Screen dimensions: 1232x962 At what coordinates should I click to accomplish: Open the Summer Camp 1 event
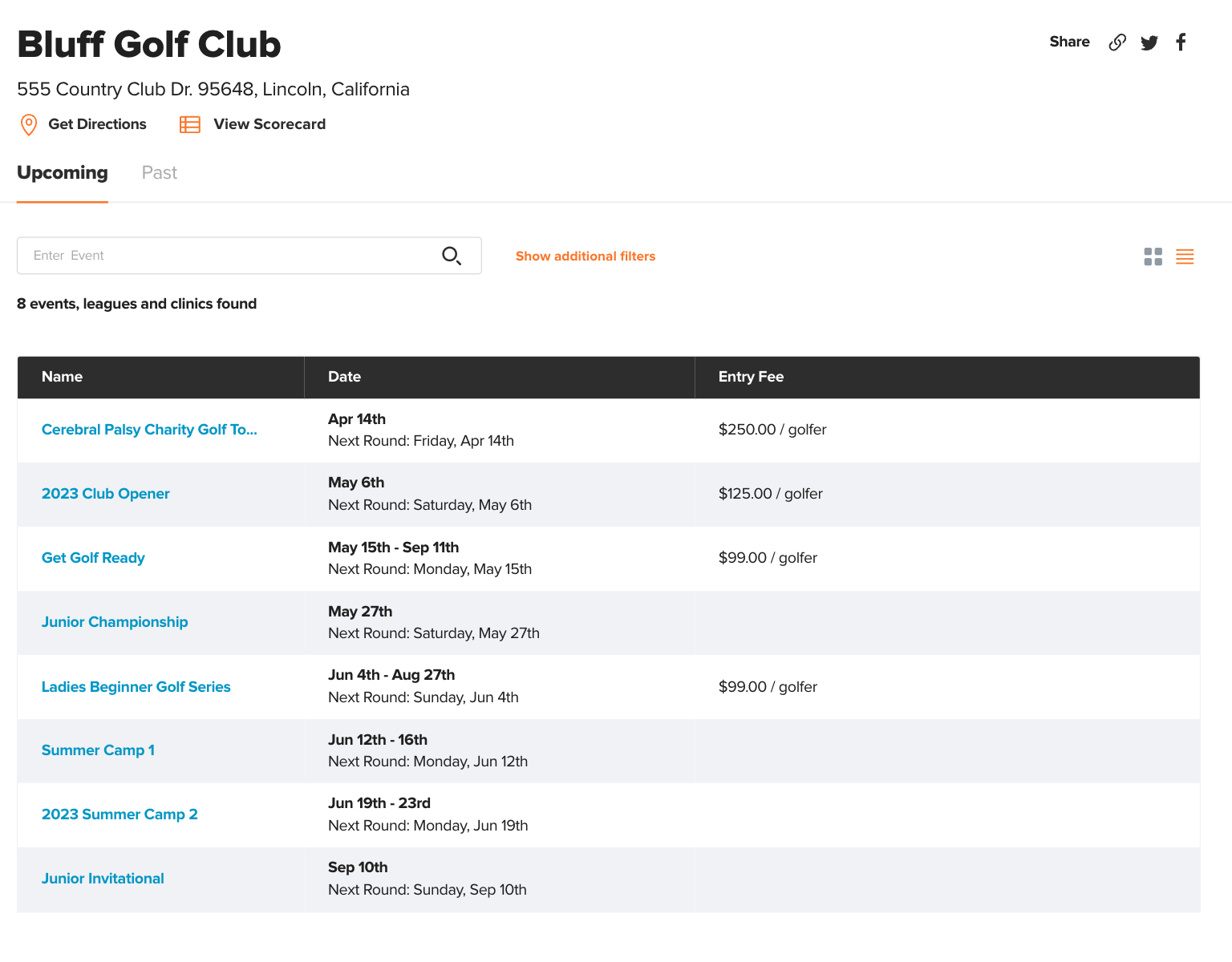click(98, 750)
